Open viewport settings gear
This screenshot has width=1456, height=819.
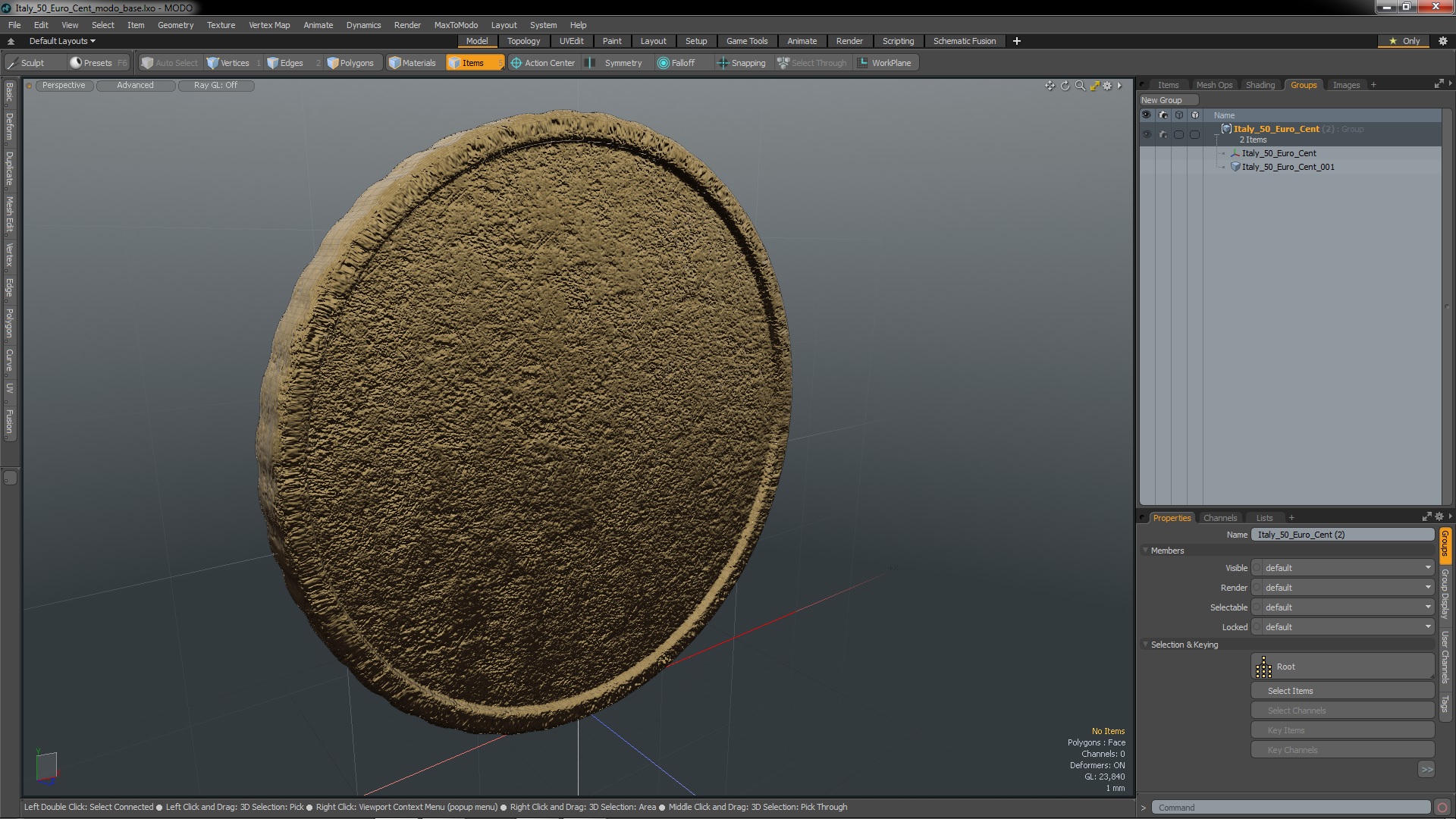[1107, 86]
